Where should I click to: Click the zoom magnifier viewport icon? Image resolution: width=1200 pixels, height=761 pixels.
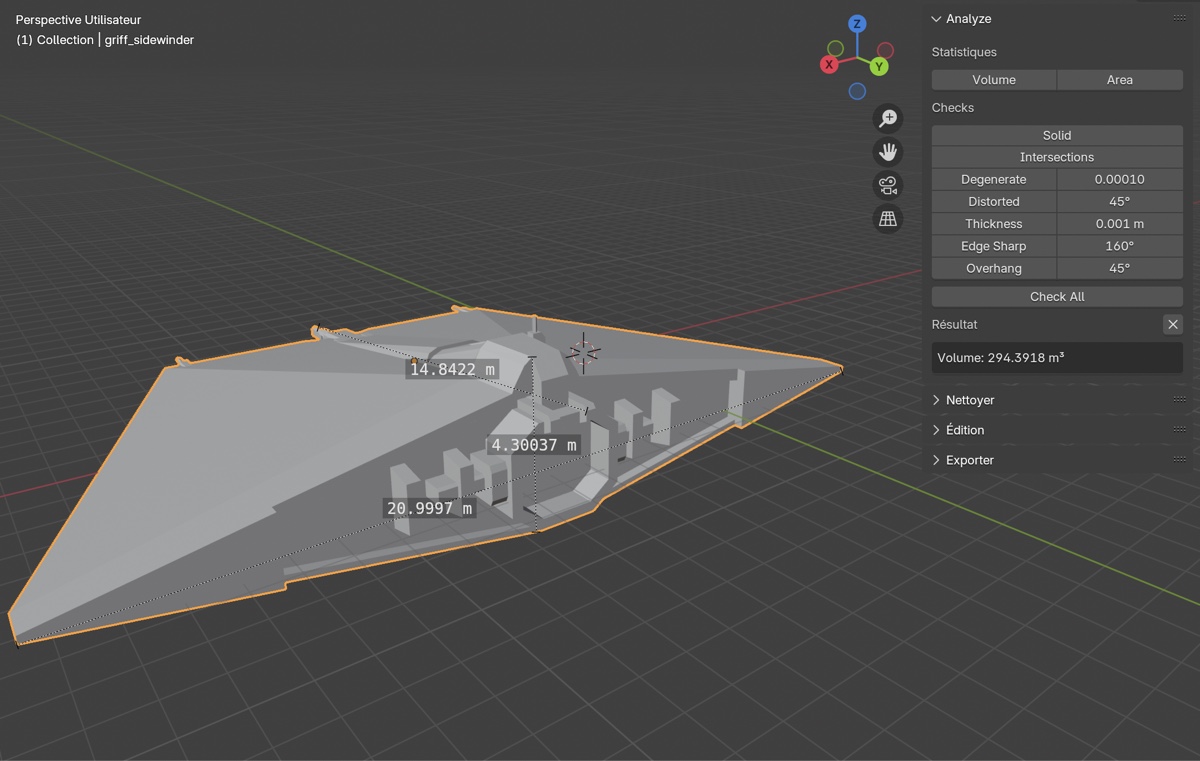coord(887,118)
